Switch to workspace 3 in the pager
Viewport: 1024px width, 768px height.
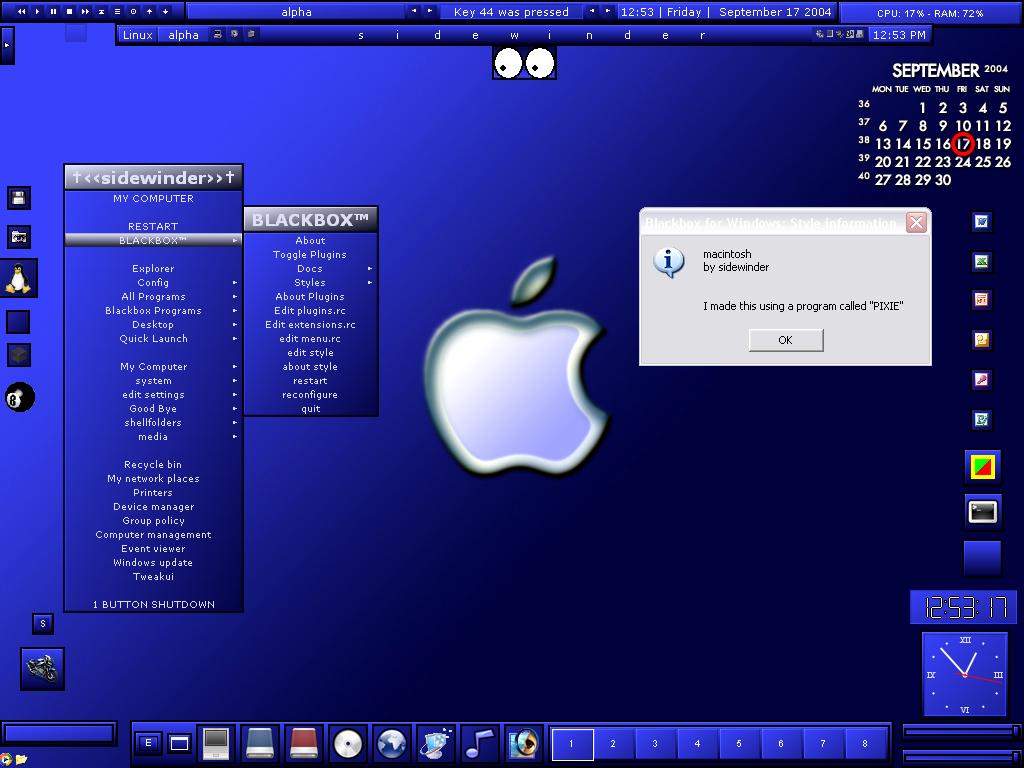pyautogui.click(x=655, y=744)
